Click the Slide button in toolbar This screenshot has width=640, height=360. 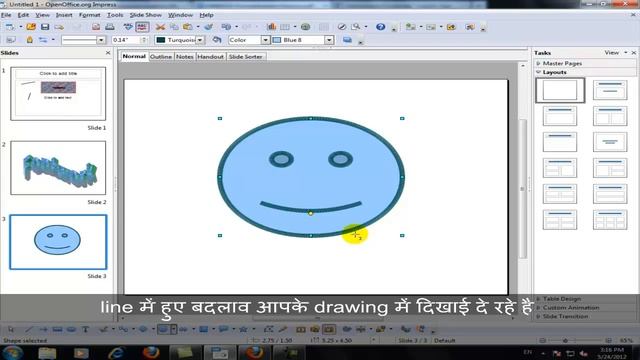(x=411, y=27)
